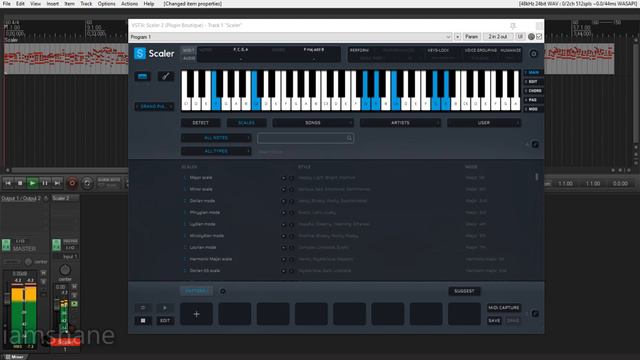Open the 2 in 2 out routing menu
The image size is (640, 360).
(x=498, y=37)
